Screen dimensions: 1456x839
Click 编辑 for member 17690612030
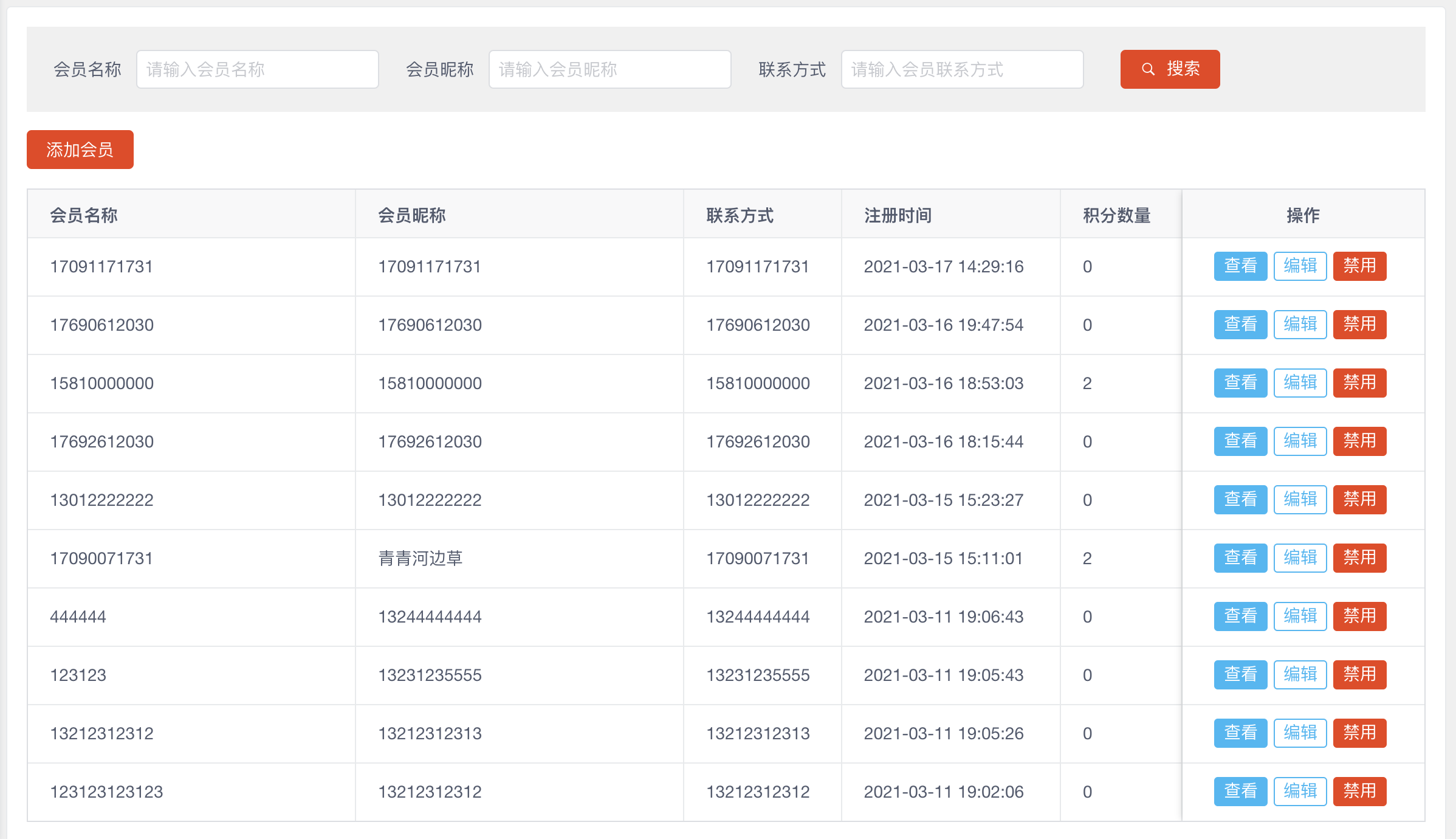point(1300,325)
